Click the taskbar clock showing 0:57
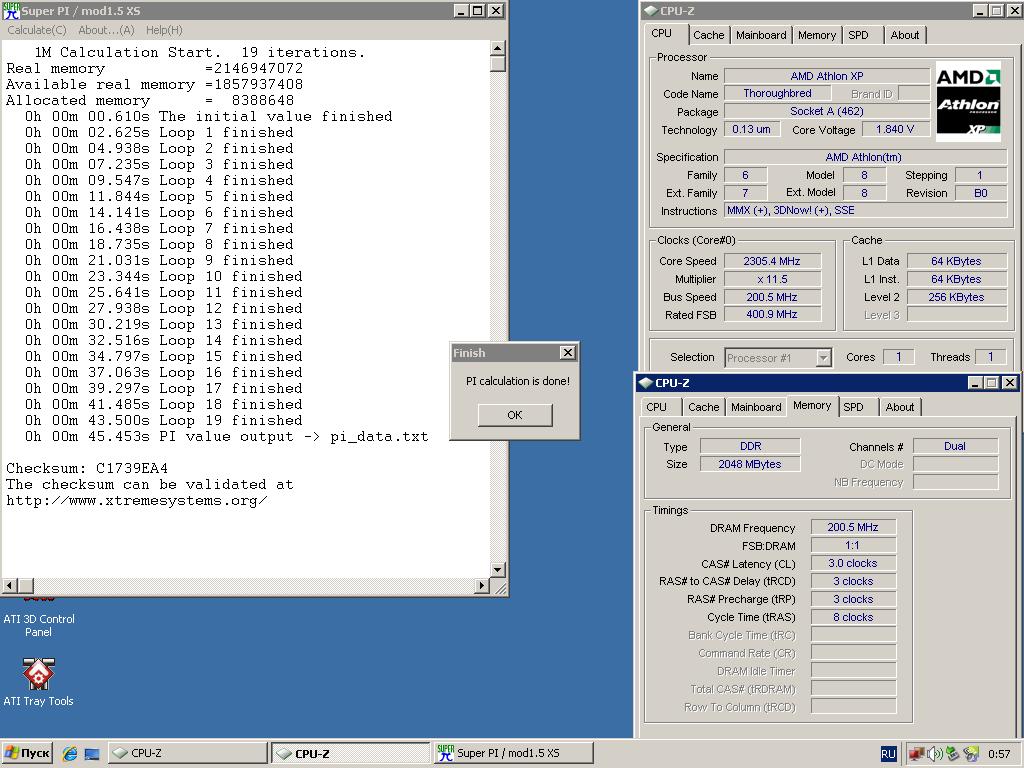 coord(999,754)
